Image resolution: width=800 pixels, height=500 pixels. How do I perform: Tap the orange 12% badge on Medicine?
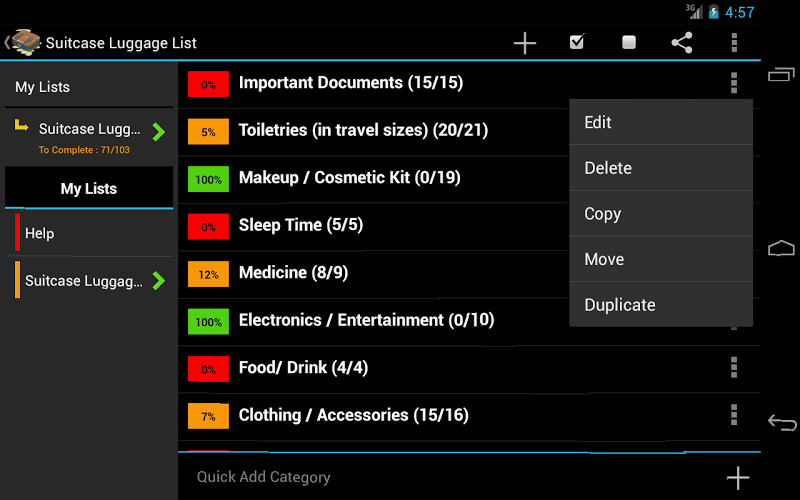pos(208,274)
